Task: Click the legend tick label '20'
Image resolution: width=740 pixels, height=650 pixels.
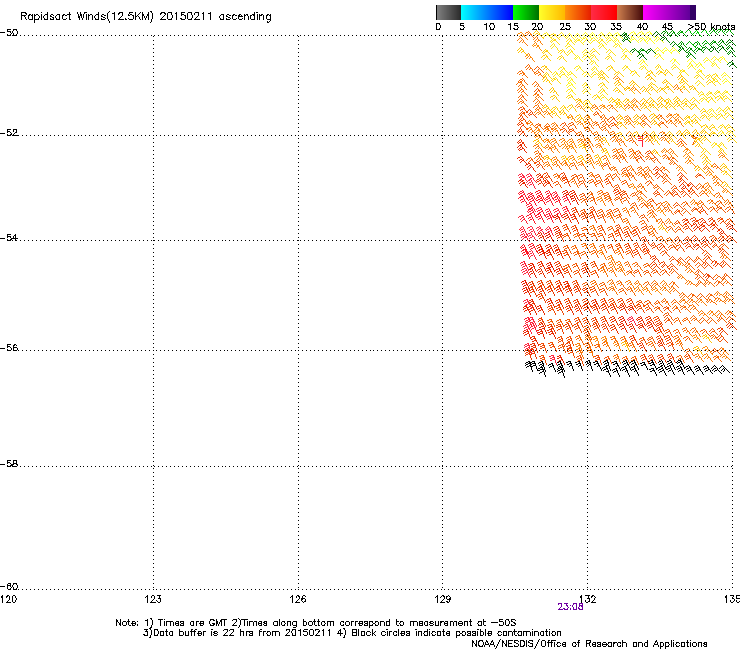Action: click(x=537, y=27)
